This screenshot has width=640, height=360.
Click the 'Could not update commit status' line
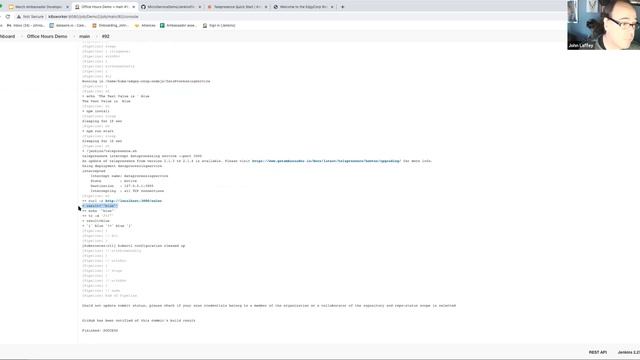tap(269, 306)
